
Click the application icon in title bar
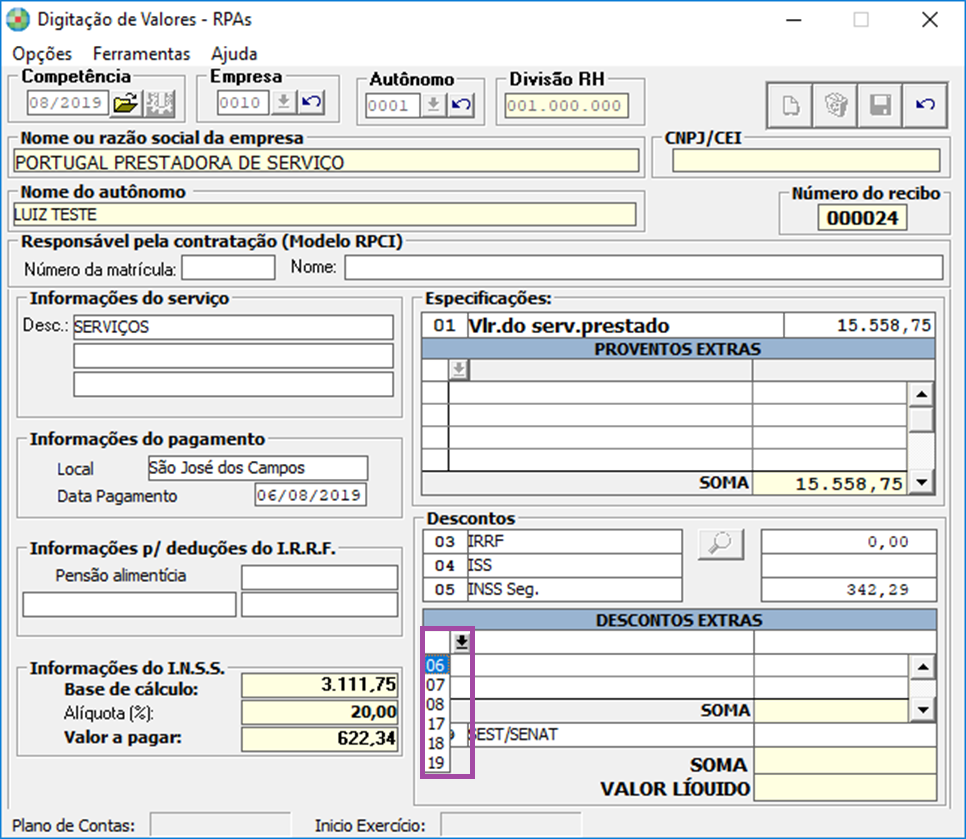click(x=18, y=19)
